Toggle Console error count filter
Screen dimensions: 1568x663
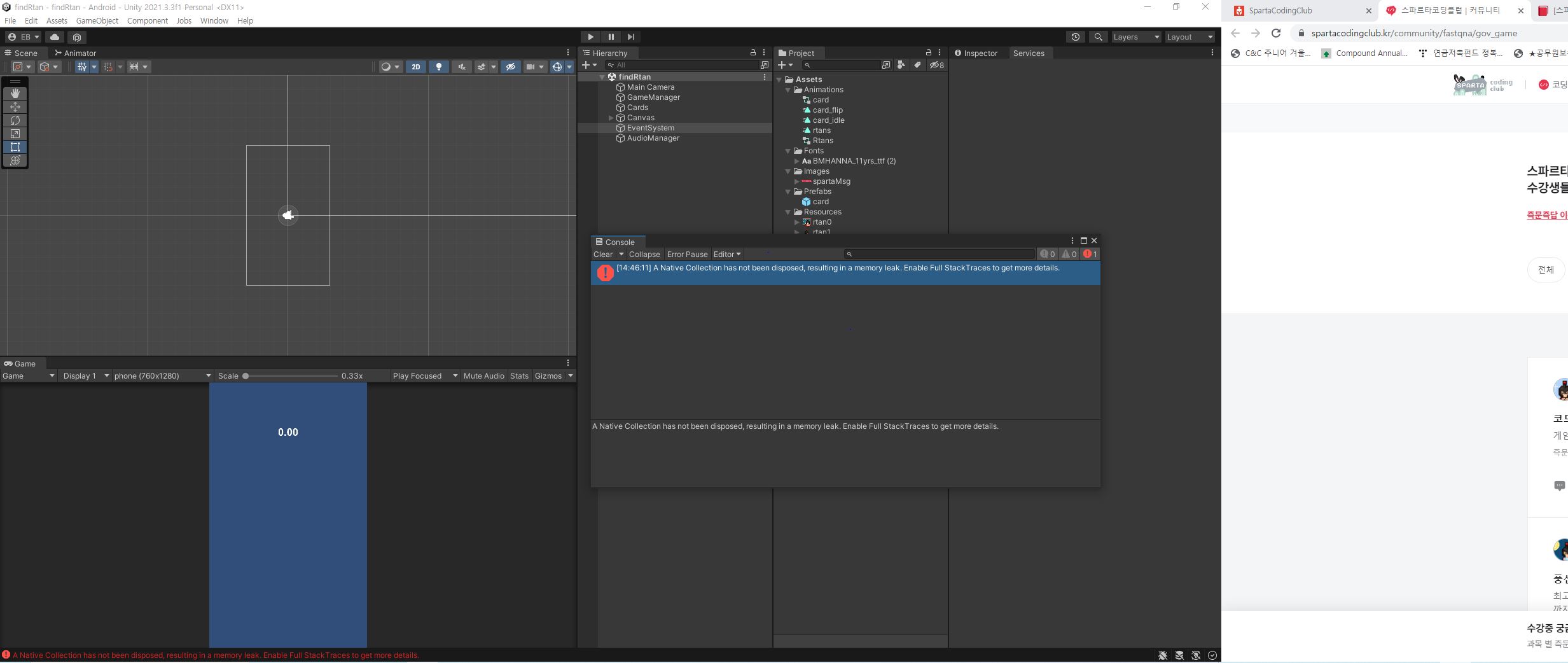click(1090, 255)
